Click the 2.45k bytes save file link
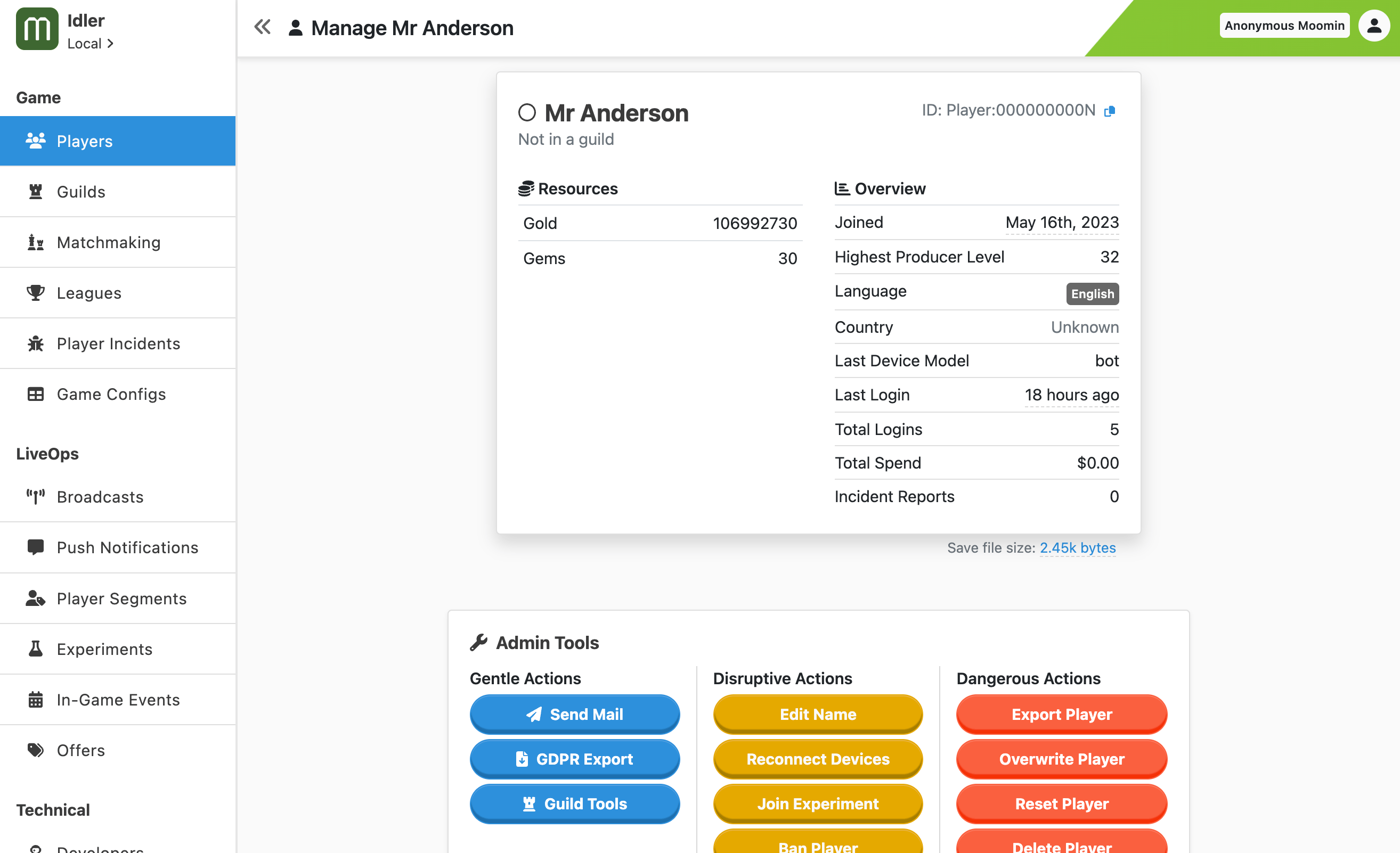Viewport: 1400px width, 853px height. [x=1077, y=547]
